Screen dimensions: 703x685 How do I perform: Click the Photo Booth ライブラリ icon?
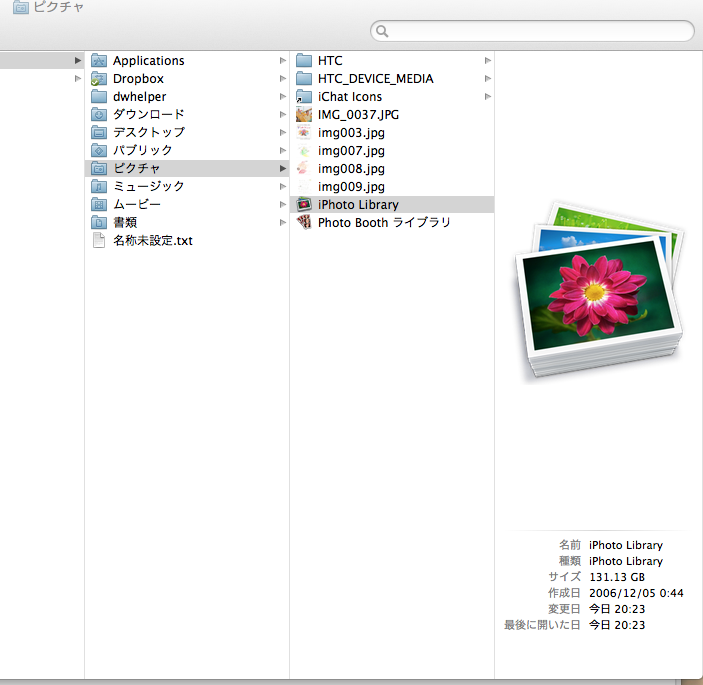pos(304,222)
